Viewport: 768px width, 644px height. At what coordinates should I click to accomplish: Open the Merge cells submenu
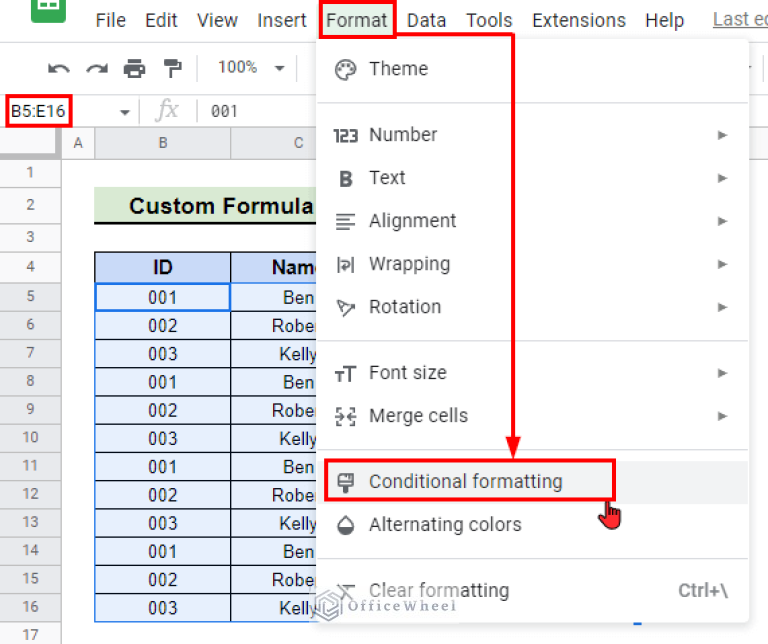pos(418,416)
